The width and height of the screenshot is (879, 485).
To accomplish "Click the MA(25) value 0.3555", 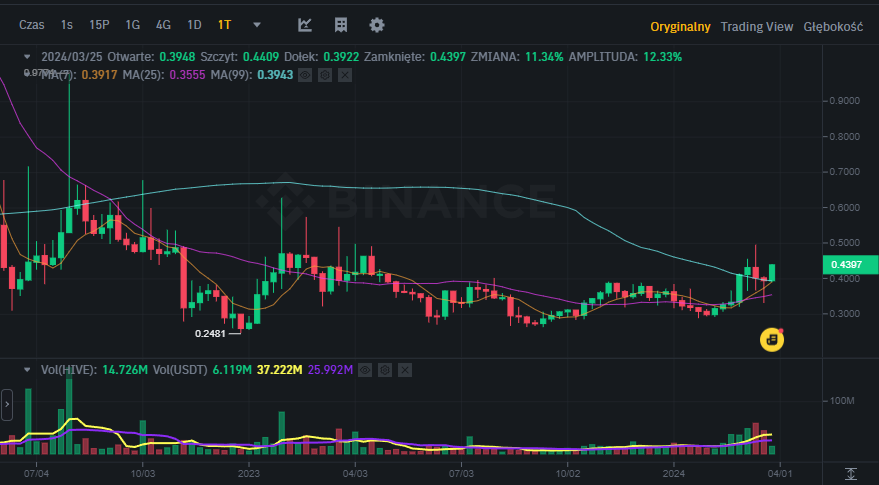I will [x=187, y=75].
